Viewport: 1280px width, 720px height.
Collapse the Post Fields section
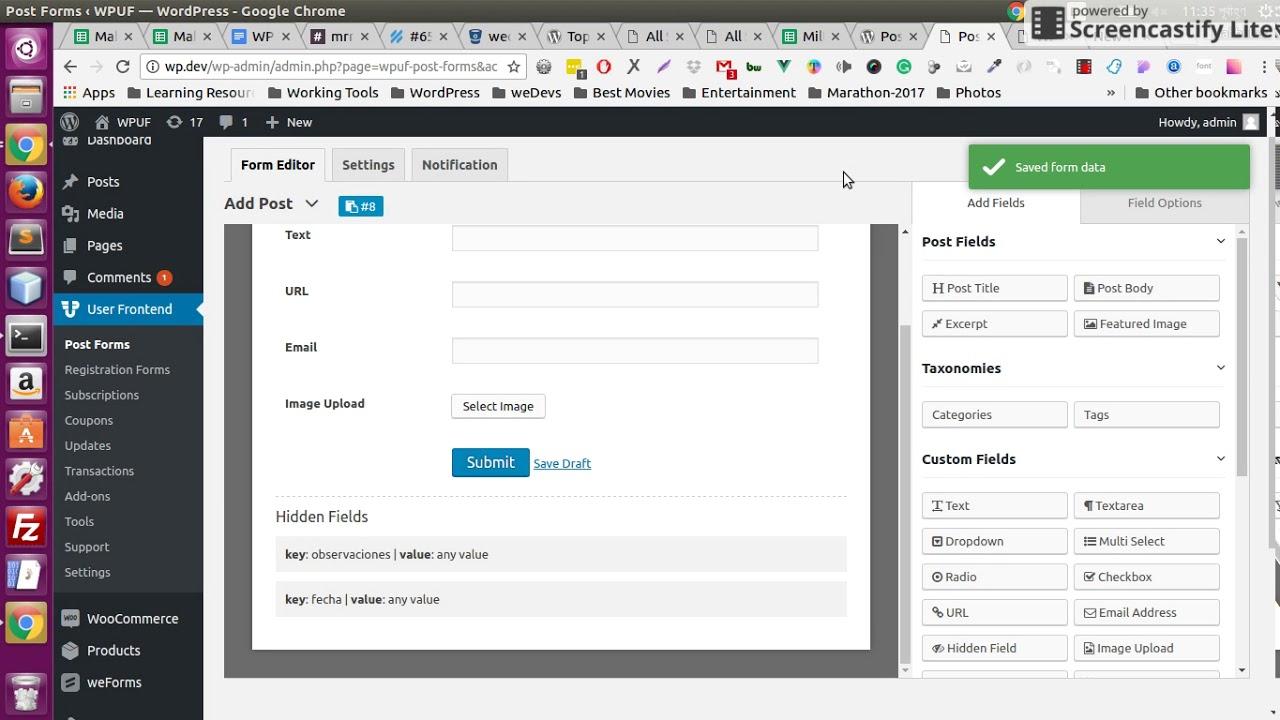(1220, 241)
